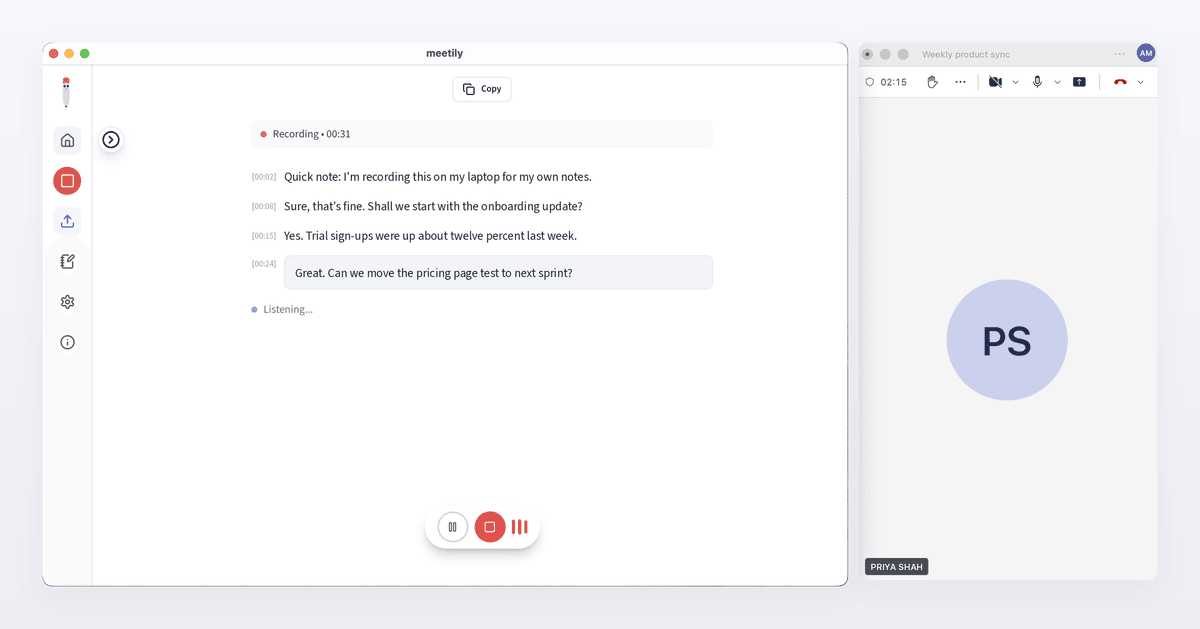Click the PRIYA SHAH name label
1200x629 pixels.
point(896,567)
